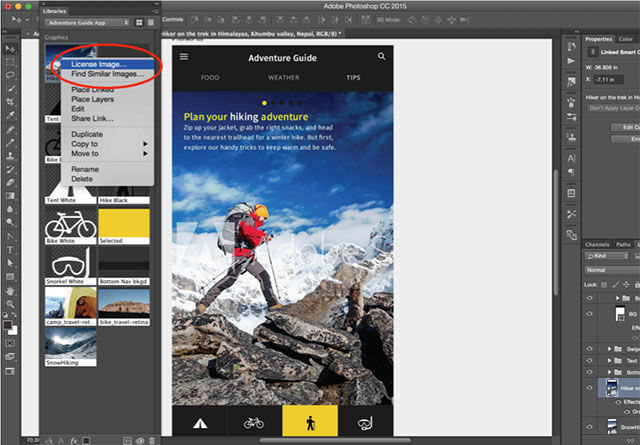Choose Share Link menu item

pos(107,118)
